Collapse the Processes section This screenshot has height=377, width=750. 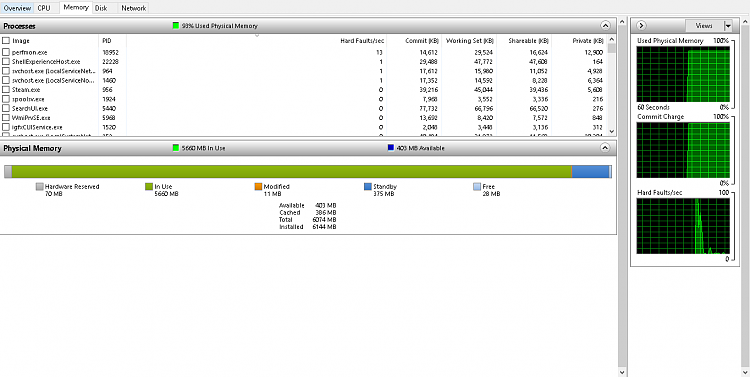[x=605, y=26]
